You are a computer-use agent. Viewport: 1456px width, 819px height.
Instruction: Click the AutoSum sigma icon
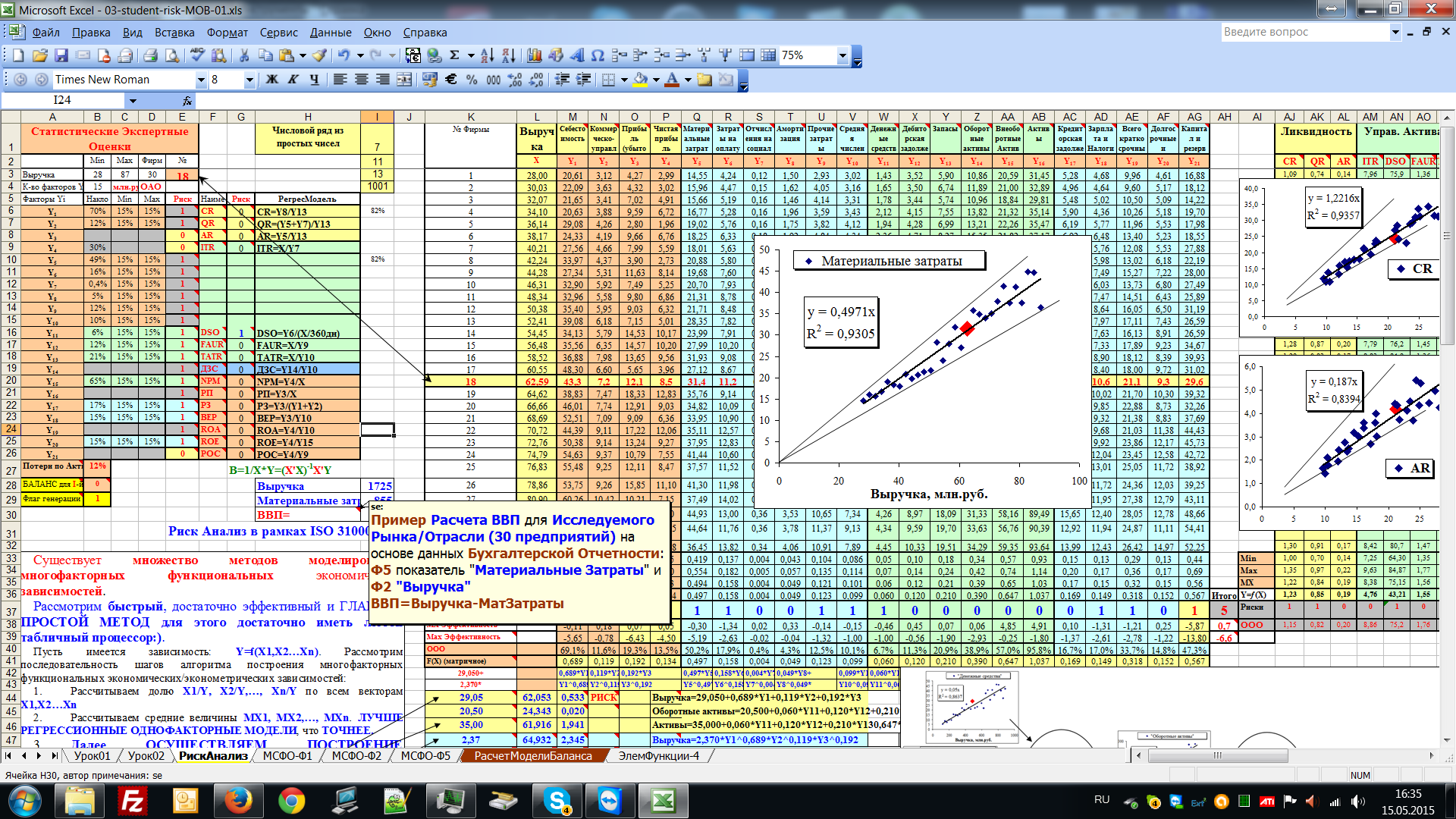pos(454,55)
